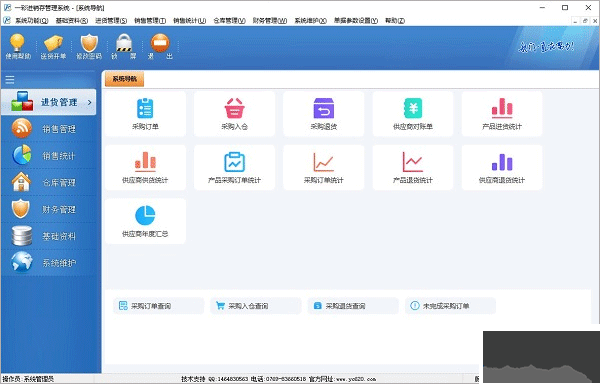Open the 财务管理(W) menu
The image size is (600, 384).
(x=270, y=21)
